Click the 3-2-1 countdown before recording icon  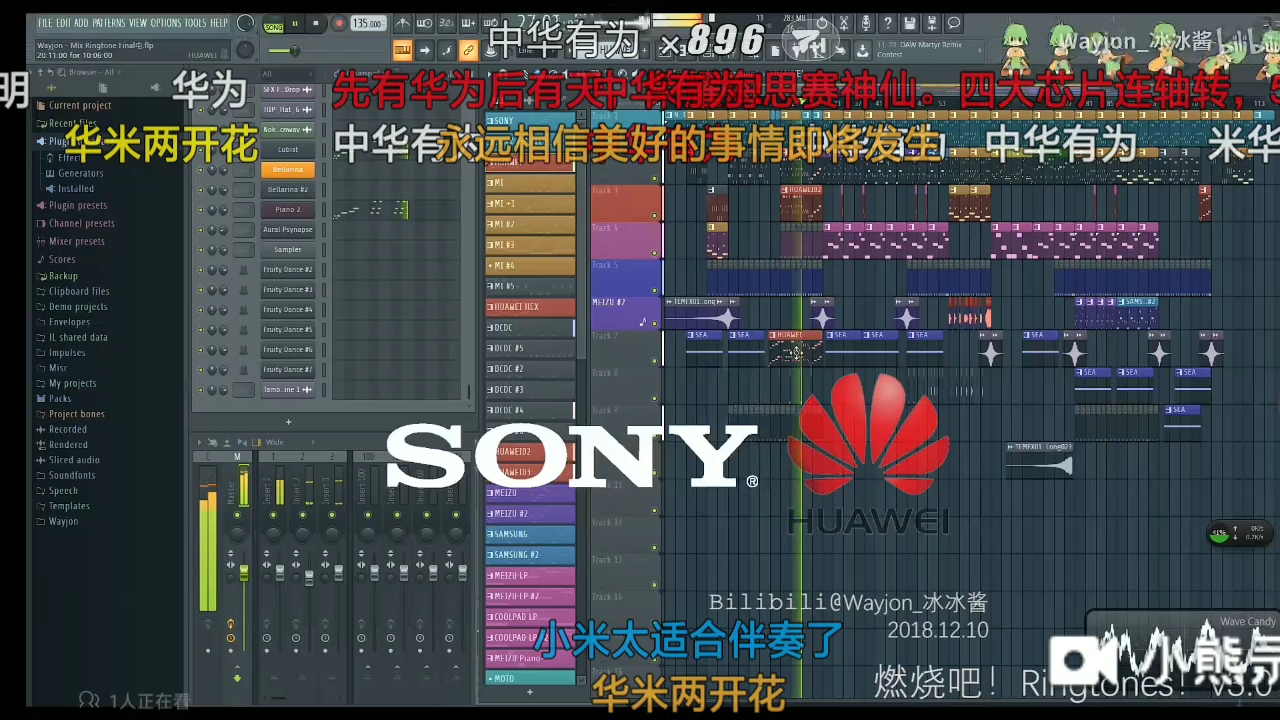pyautogui.click(x=447, y=22)
